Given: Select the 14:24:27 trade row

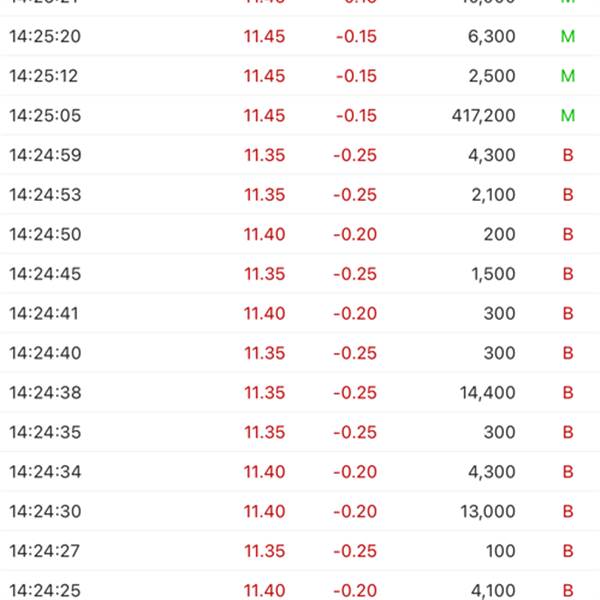Looking at the screenshot, I should pos(300,551).
